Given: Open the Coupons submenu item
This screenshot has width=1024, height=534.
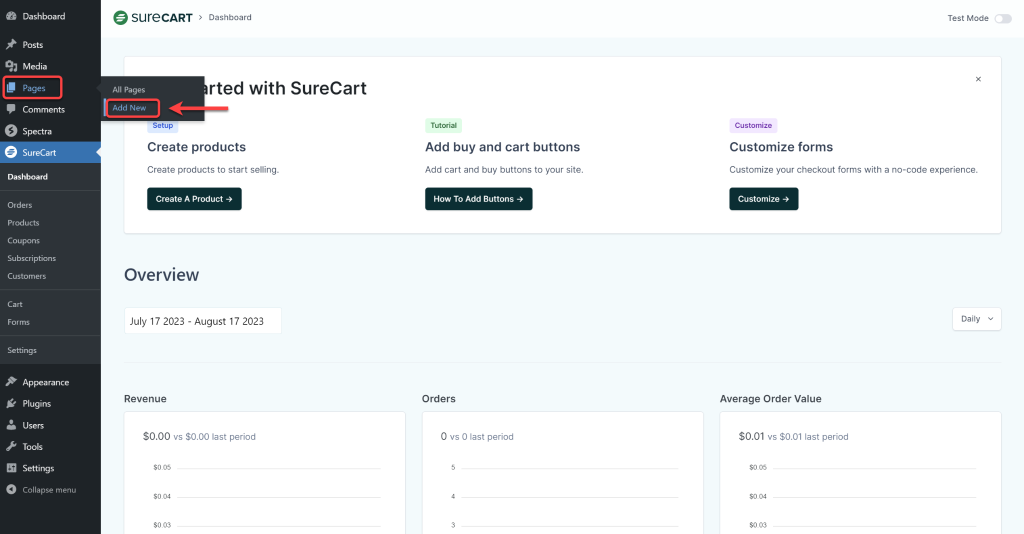Looking at the screenshot, I should point(24,240).
